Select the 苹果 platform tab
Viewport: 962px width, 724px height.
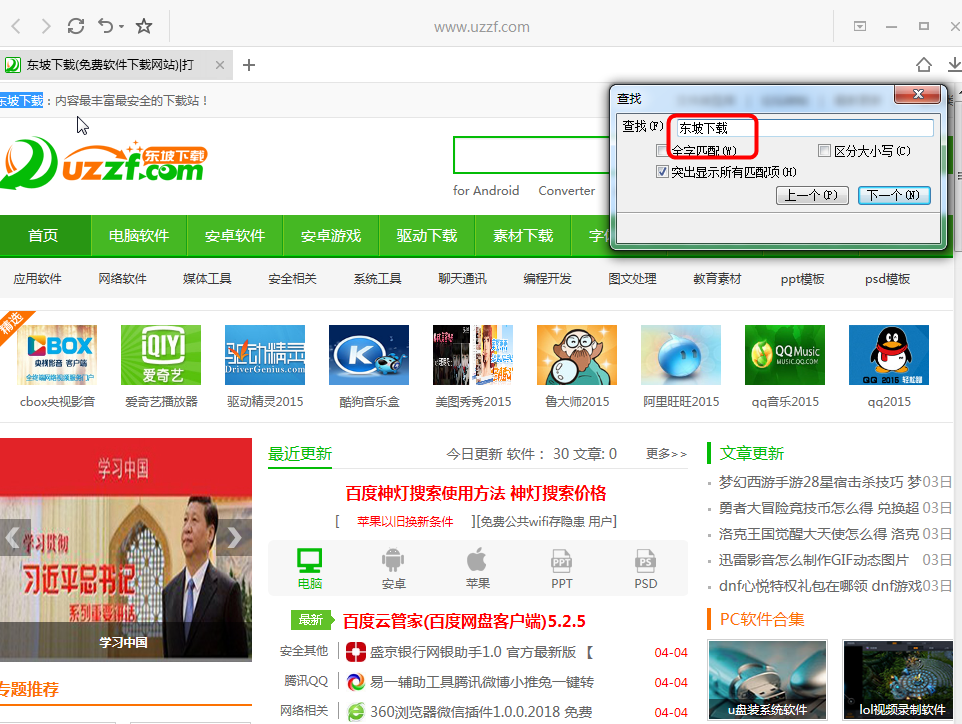(x=477, y=569)
